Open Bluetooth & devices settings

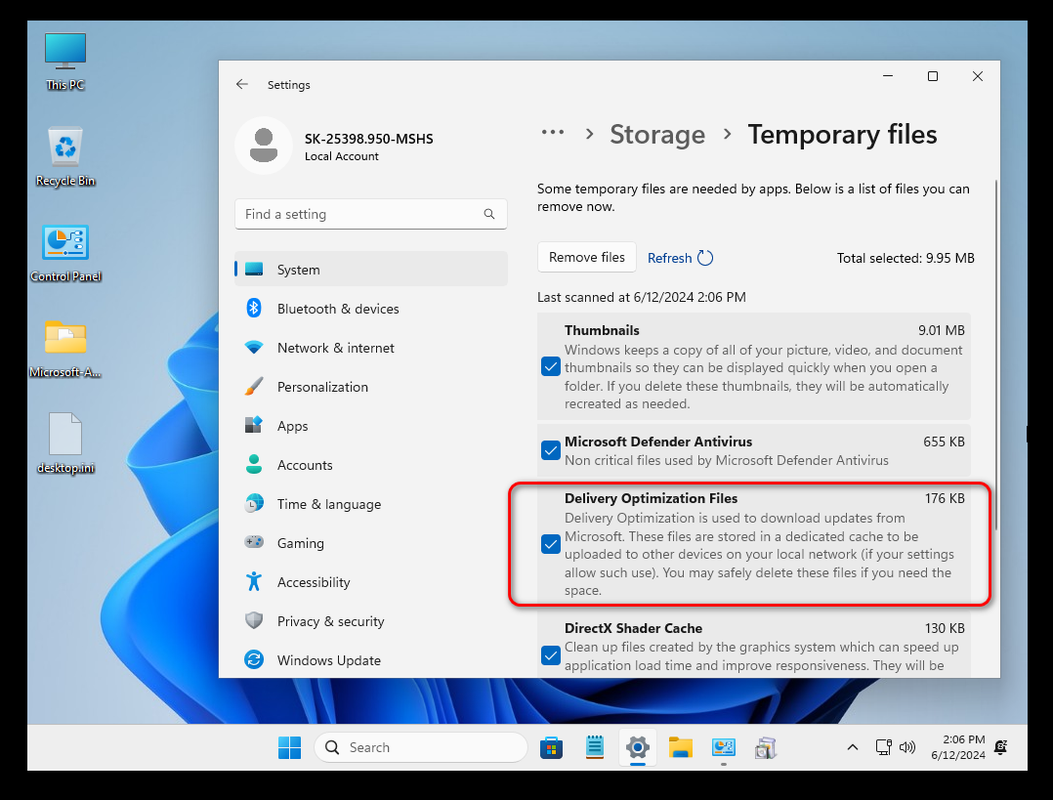(x=371, y=308)
